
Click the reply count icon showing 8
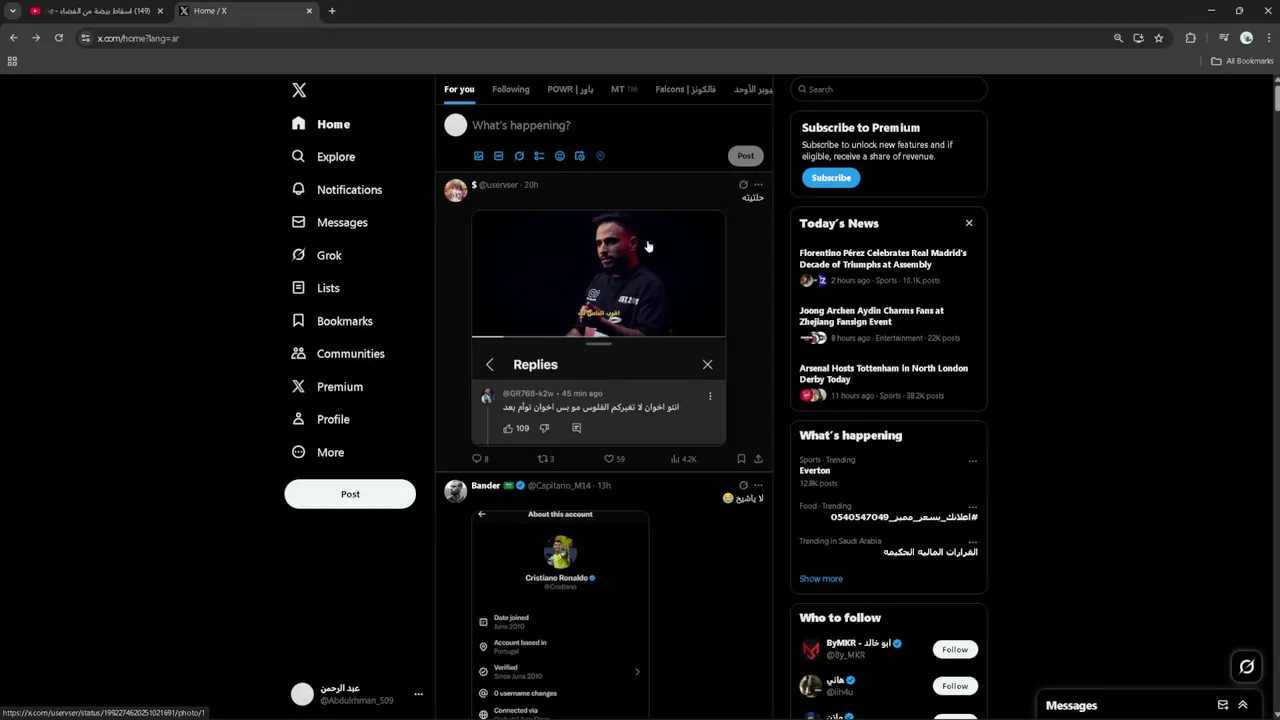(x=480, y=459)
